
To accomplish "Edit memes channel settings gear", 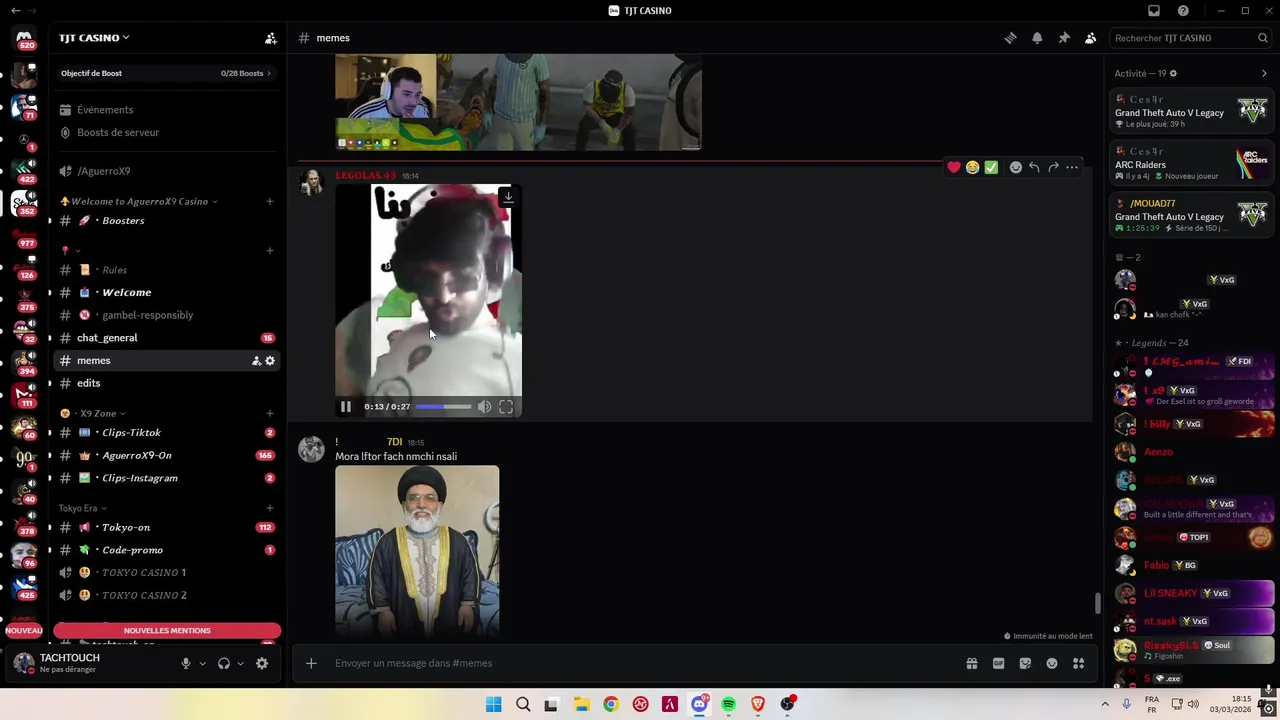I will coord(270,361).
